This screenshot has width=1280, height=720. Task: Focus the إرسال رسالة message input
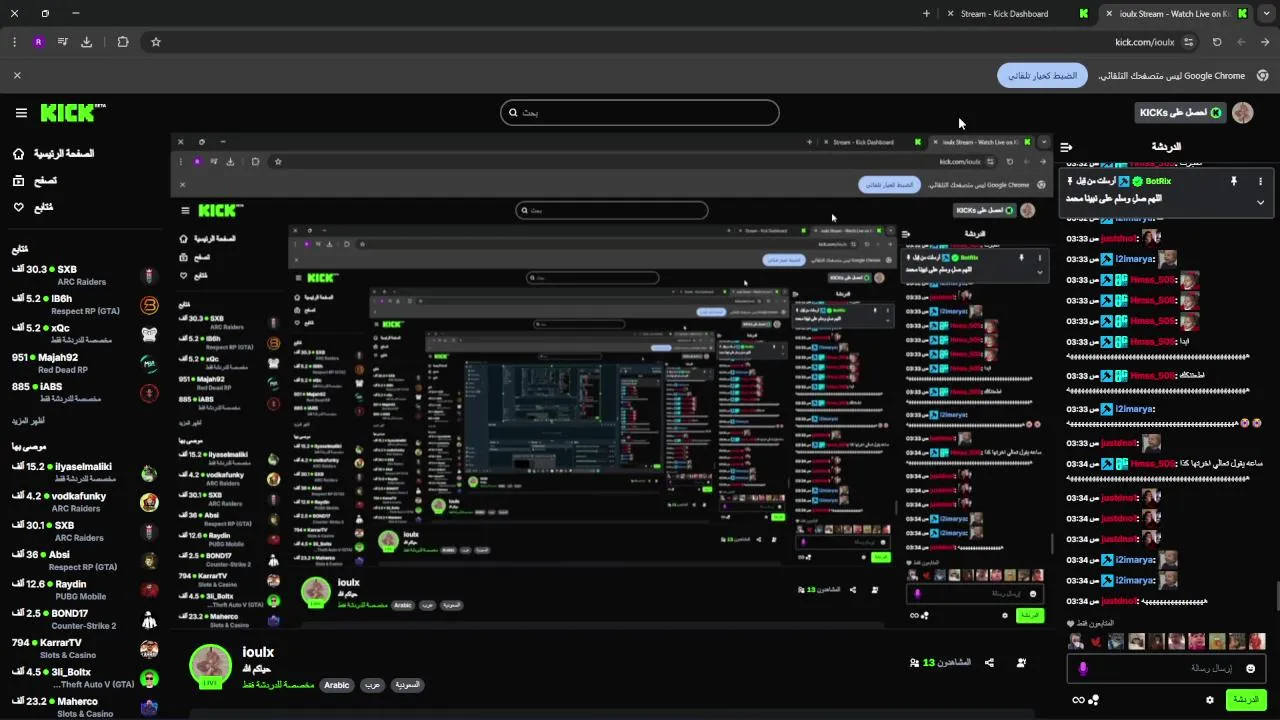coord(1165,668)
